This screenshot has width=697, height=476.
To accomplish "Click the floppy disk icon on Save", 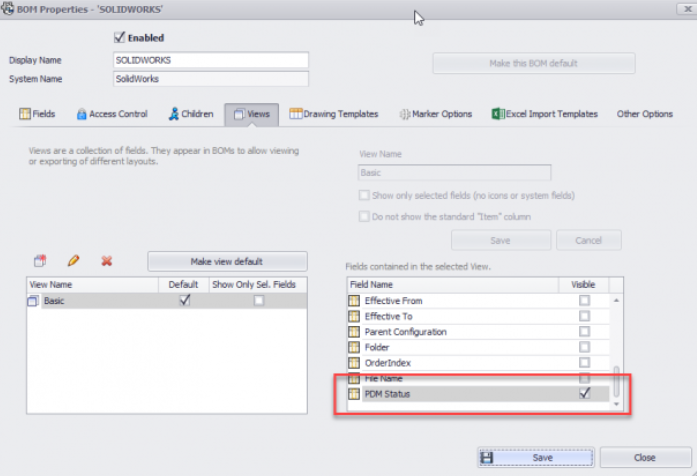I will (486, 457).
